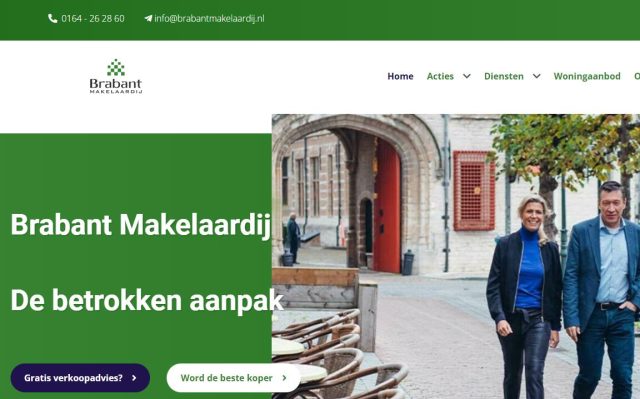Click info@brabantmakelaardij.nl email link
This screenshot has width=640, height=399.
[x=209, y=18]
